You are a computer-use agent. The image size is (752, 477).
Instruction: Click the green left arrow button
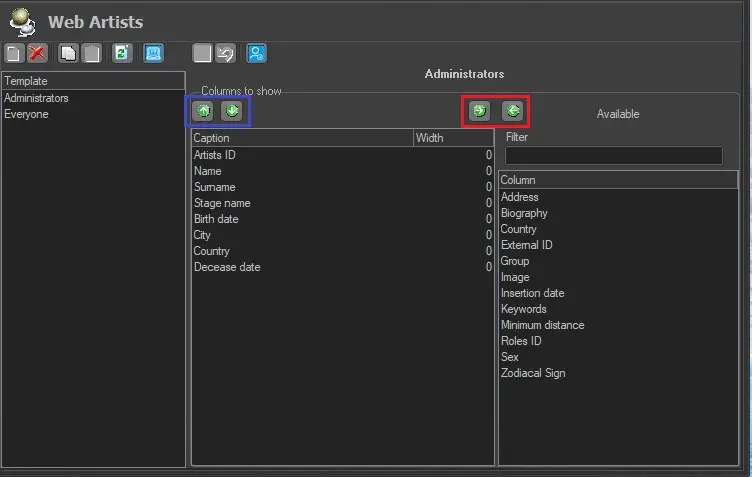pyautogui.click(x=512, y=110)
